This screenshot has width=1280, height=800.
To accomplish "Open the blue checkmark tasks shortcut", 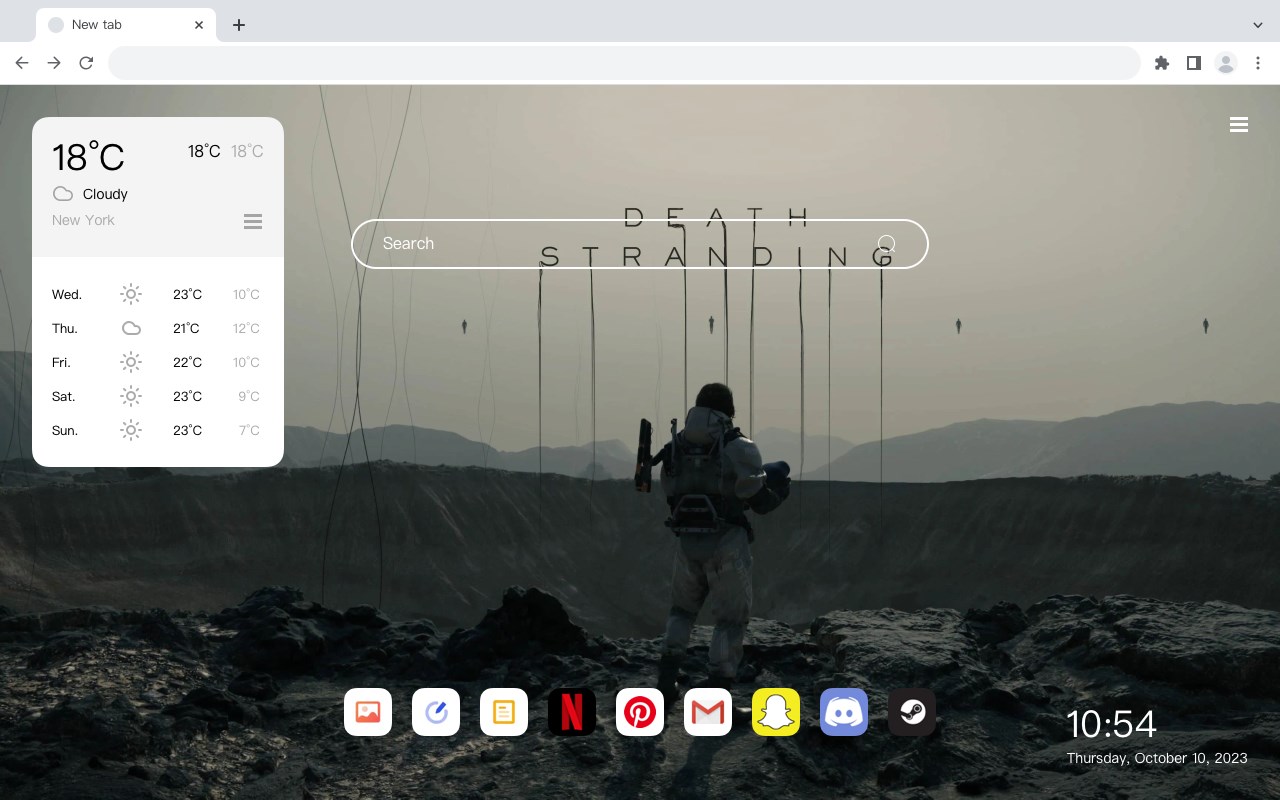I will pos(436,712).
